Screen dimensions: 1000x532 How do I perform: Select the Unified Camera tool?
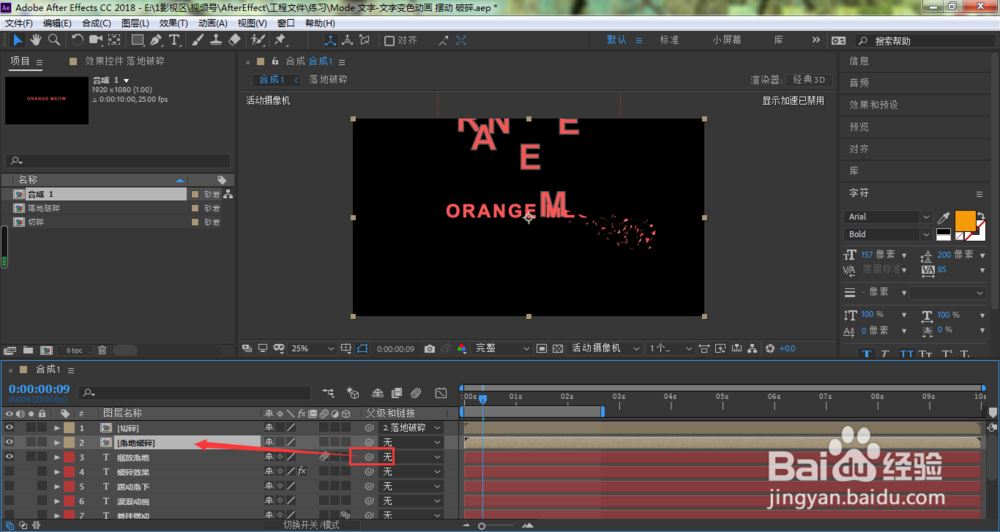coord(96,40)
